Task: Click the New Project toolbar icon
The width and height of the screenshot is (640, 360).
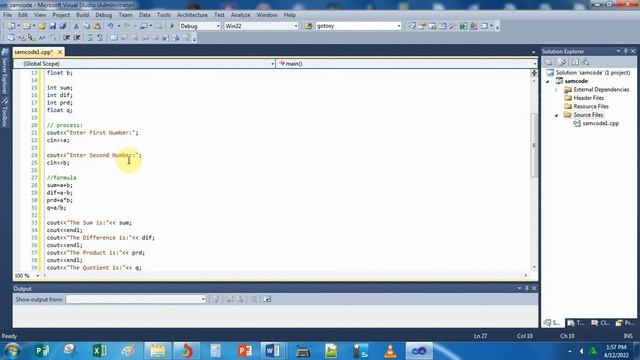Action: tap(11, 26)
